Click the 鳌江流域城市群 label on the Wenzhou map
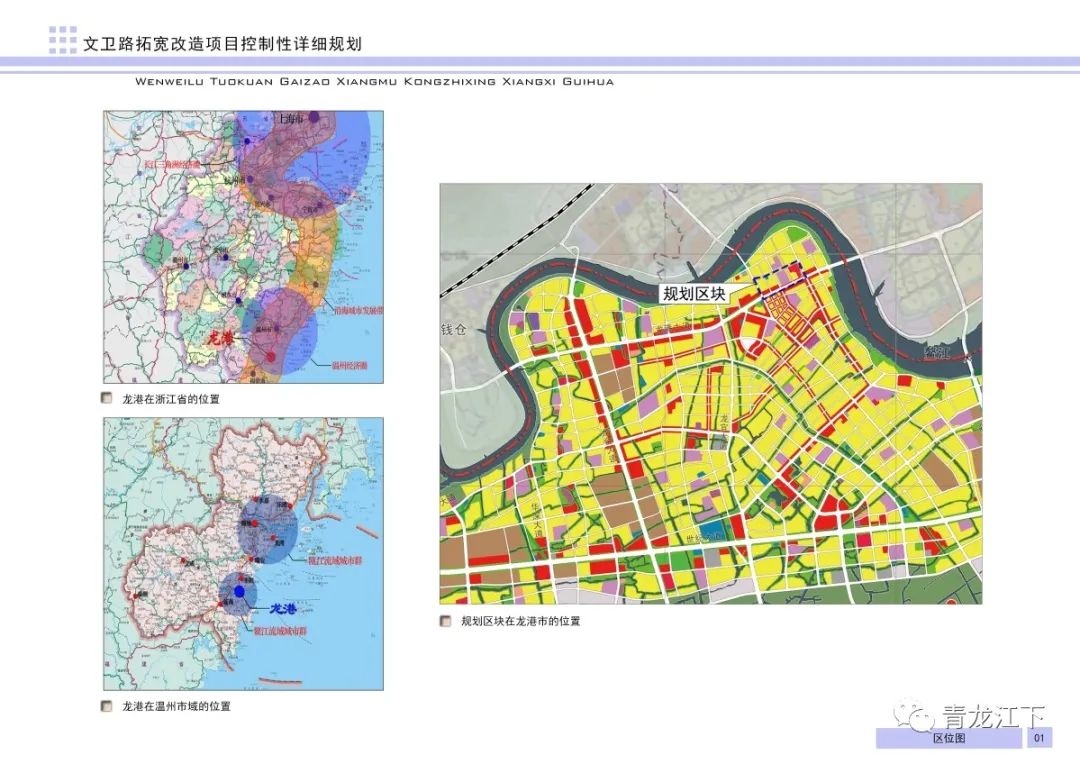Viewport: 1080px width, 764px height. pyautogui.click(x=280, y=631)
